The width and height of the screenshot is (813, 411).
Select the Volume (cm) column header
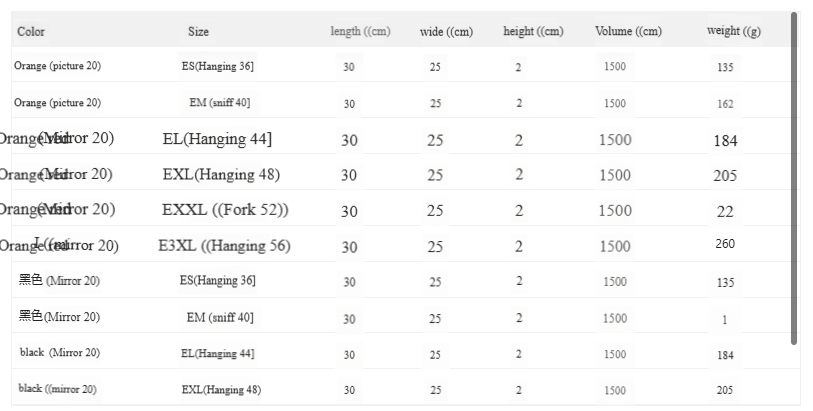coord(628,32)
